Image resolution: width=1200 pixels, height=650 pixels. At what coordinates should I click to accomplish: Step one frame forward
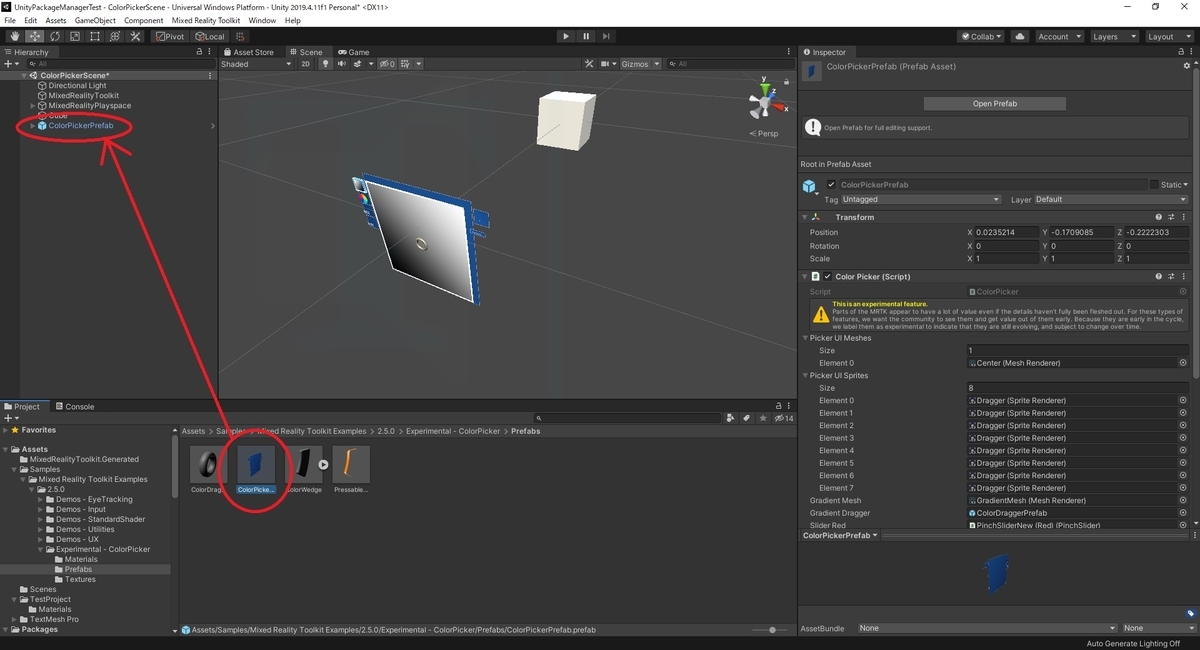pos(607,37)
